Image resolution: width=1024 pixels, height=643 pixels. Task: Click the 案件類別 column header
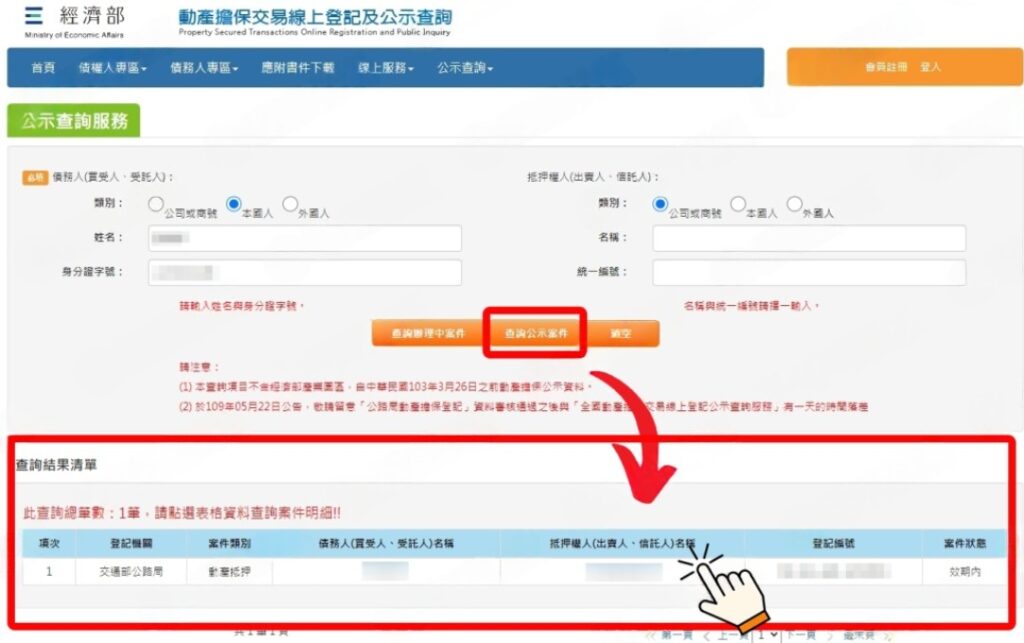(230, 543)
